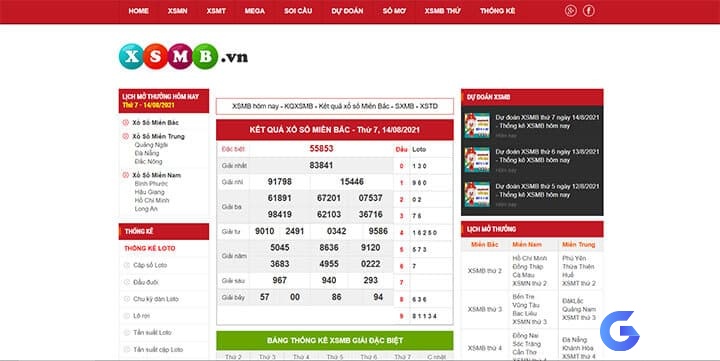720x361 pixels.
Task: Open the XSMT menu item
Action: pyautogui.click(x=216, y=11)
